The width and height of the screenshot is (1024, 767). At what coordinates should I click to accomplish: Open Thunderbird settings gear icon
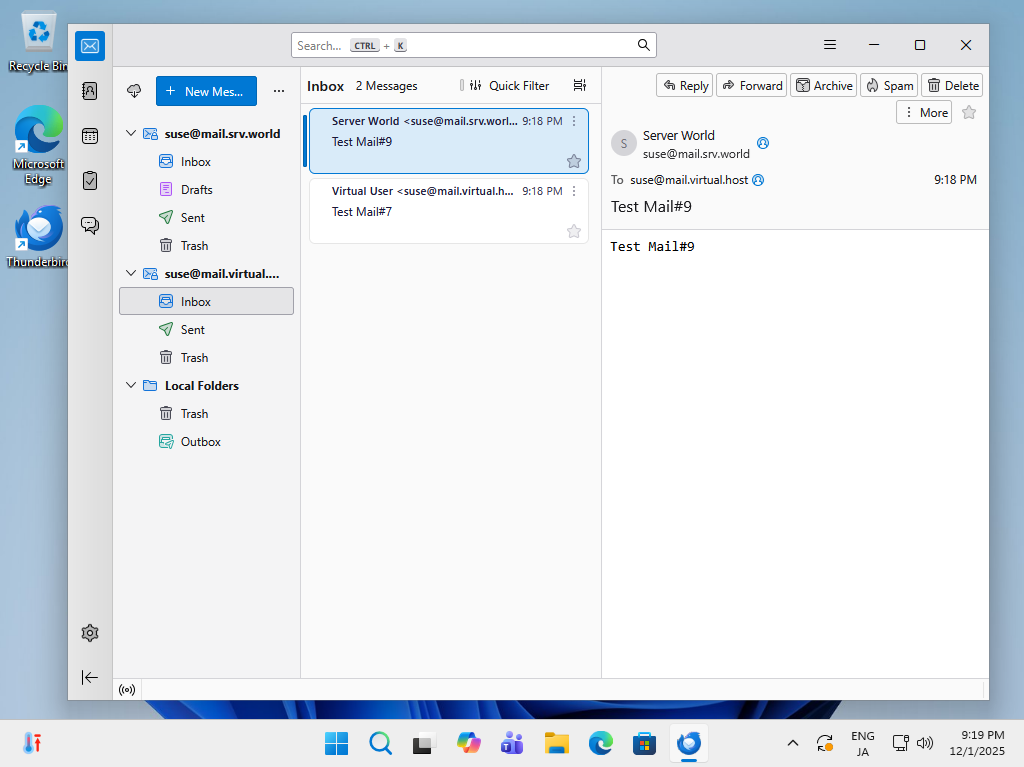[x=90, y=633]
